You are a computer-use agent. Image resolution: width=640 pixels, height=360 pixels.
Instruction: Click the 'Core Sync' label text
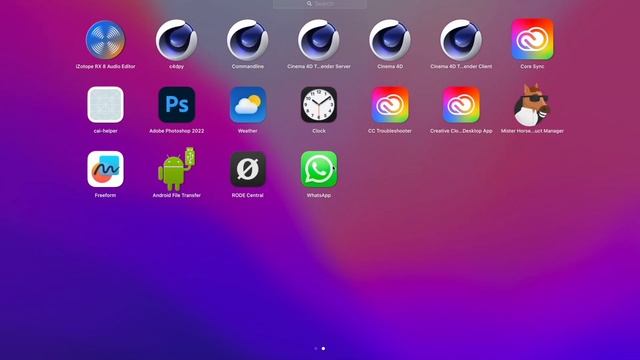tap(532, 67)
